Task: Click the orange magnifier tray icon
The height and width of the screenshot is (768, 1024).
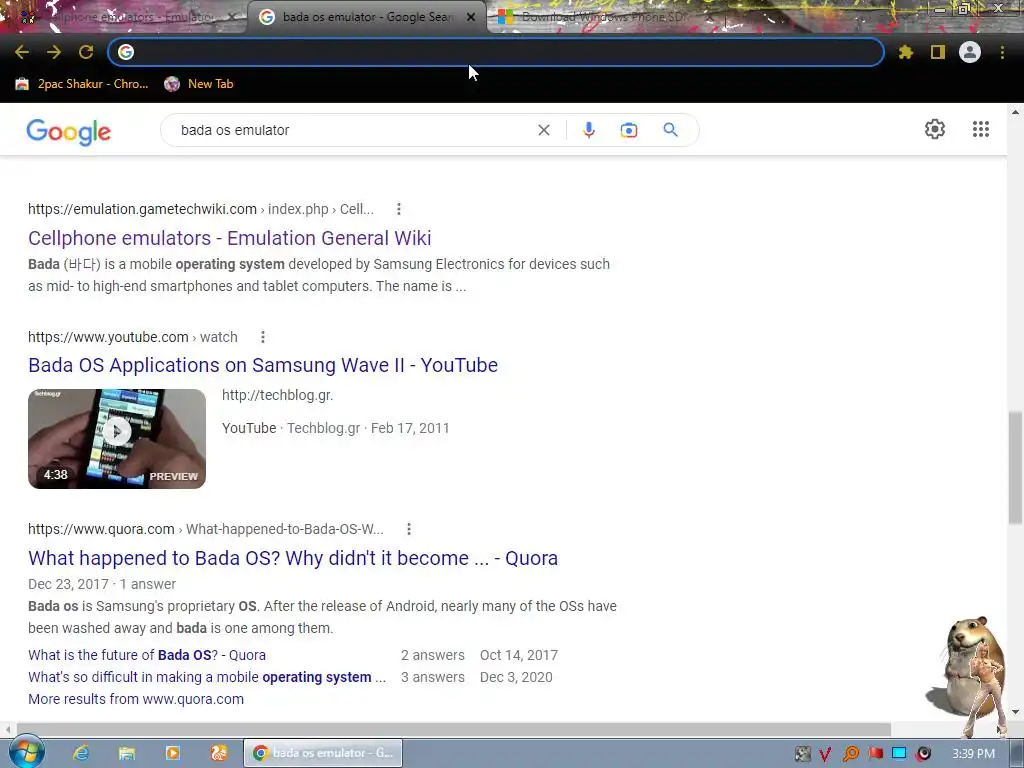Action: coord(850,754)
